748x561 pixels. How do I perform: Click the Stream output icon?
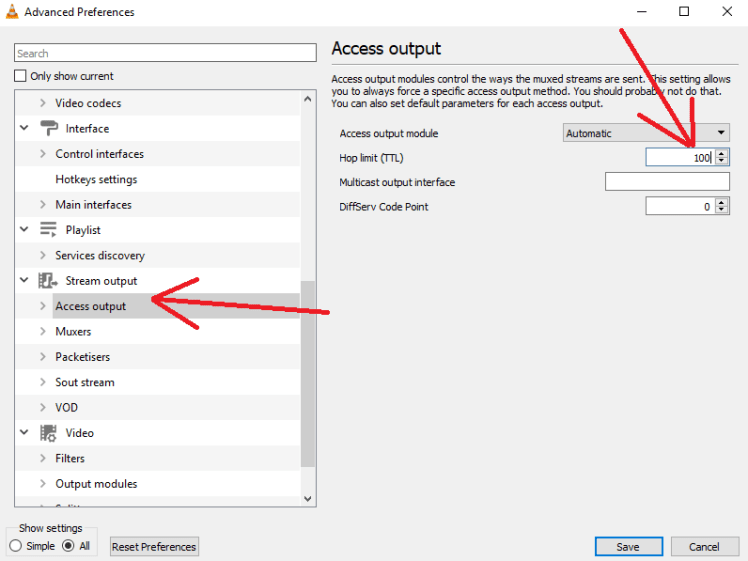point(48,281)
